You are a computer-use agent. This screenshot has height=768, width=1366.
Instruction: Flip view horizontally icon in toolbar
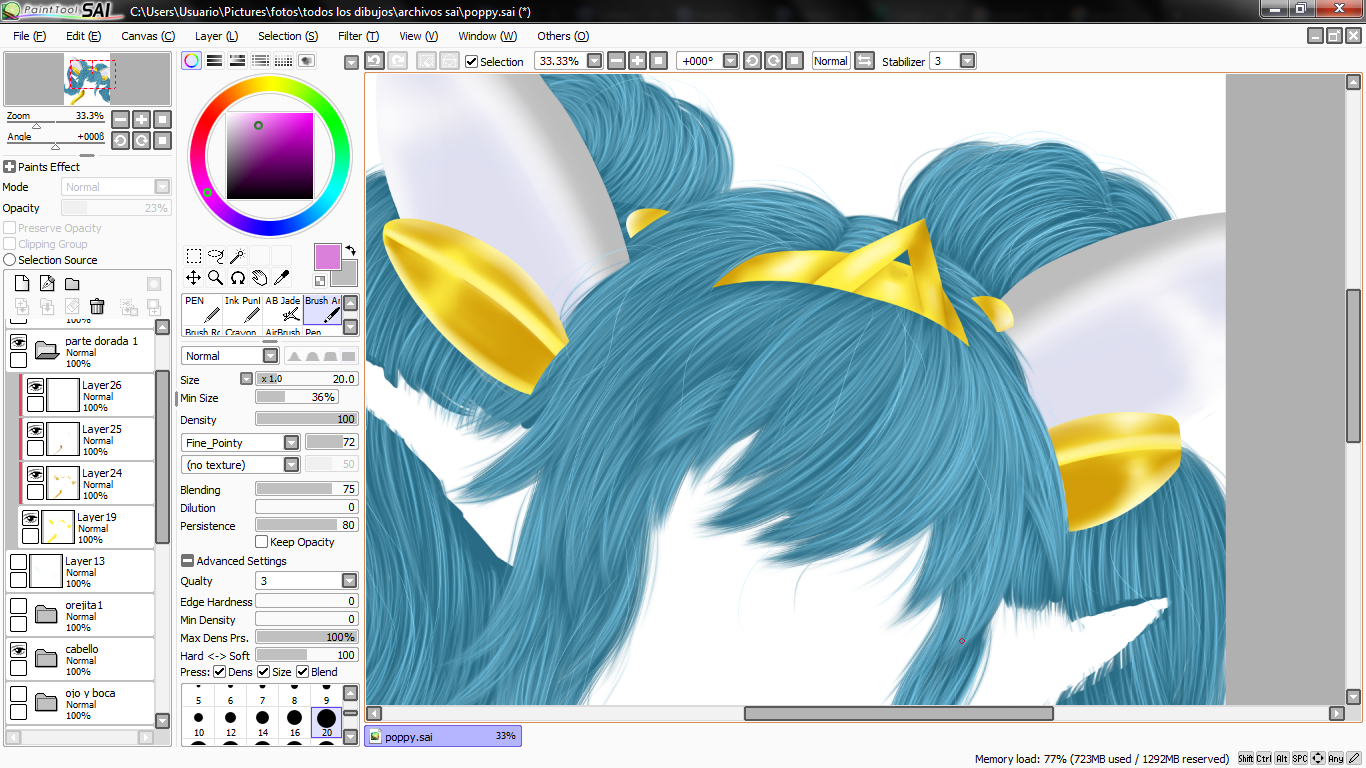865,61
